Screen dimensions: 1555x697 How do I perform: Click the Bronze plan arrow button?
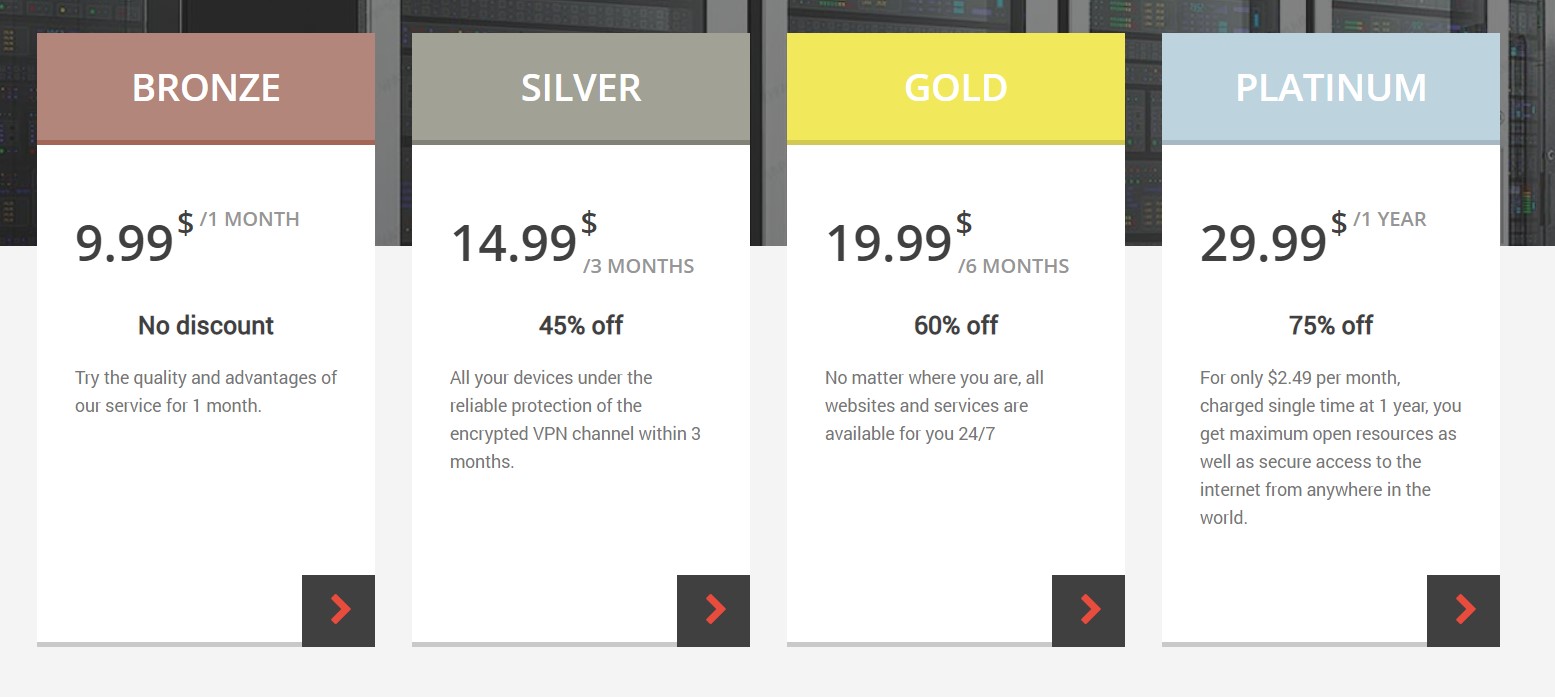point(338,610)
